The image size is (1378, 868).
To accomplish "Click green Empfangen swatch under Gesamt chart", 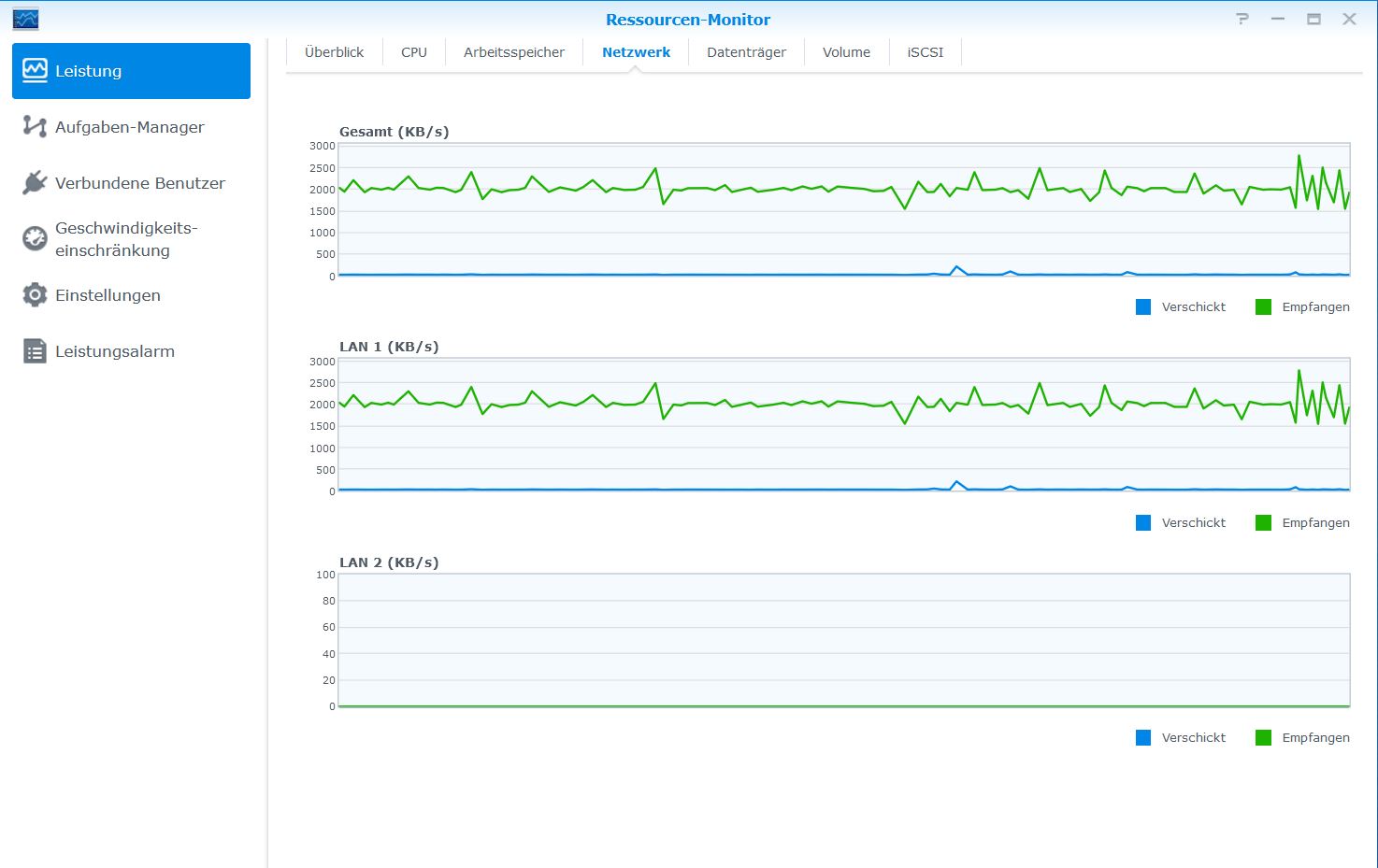I will (x=1263, y=306).
